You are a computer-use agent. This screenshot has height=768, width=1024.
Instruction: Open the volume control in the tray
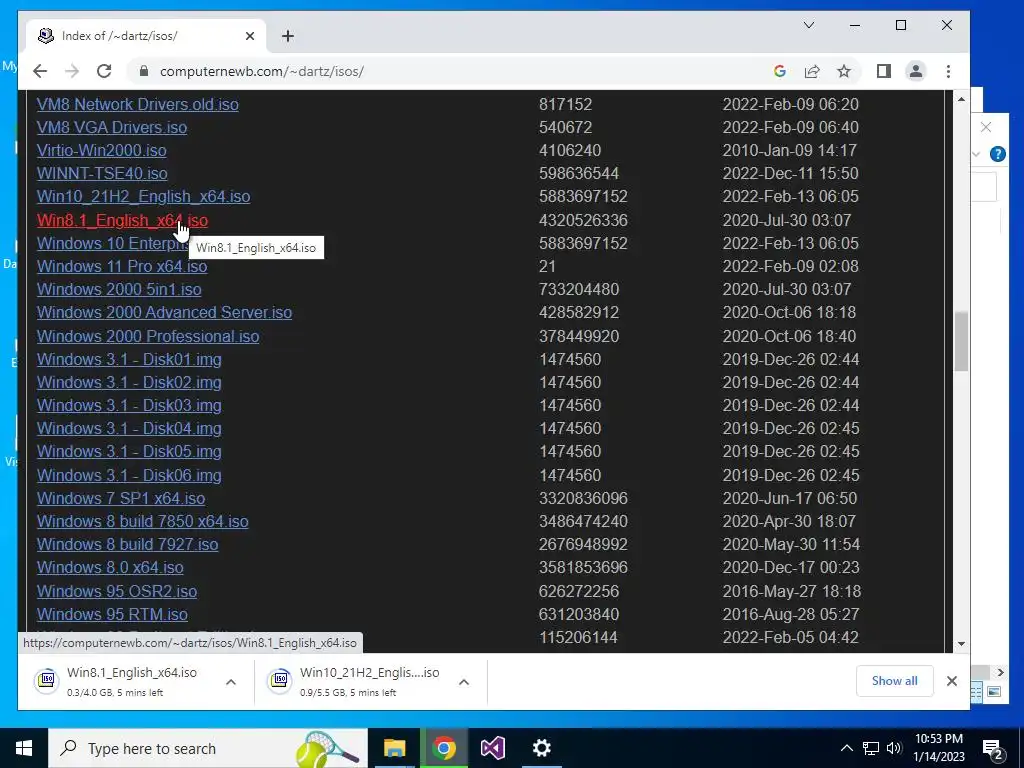tap(893, 748)
